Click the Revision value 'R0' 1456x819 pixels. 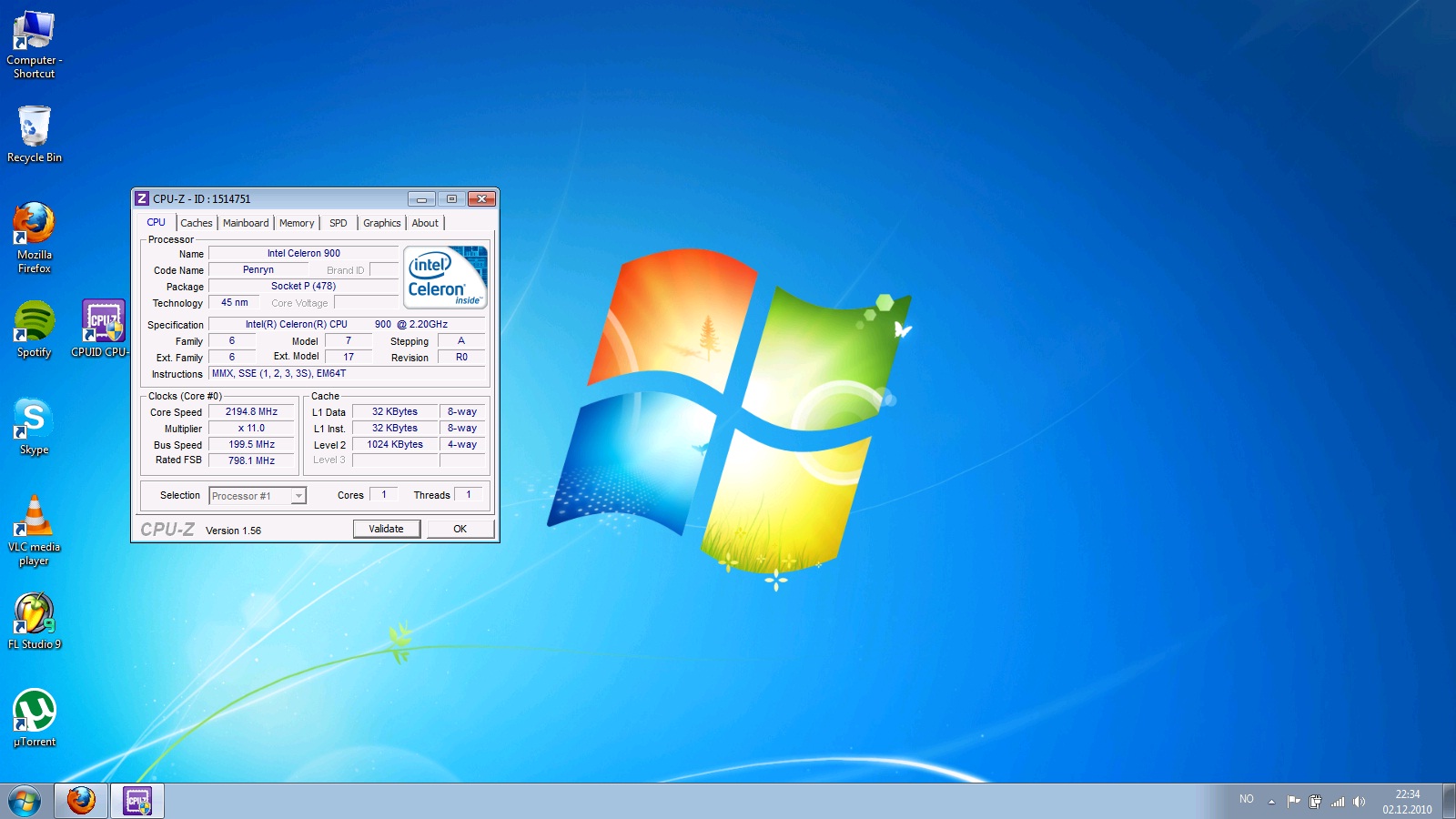click(x=461, y=358)
